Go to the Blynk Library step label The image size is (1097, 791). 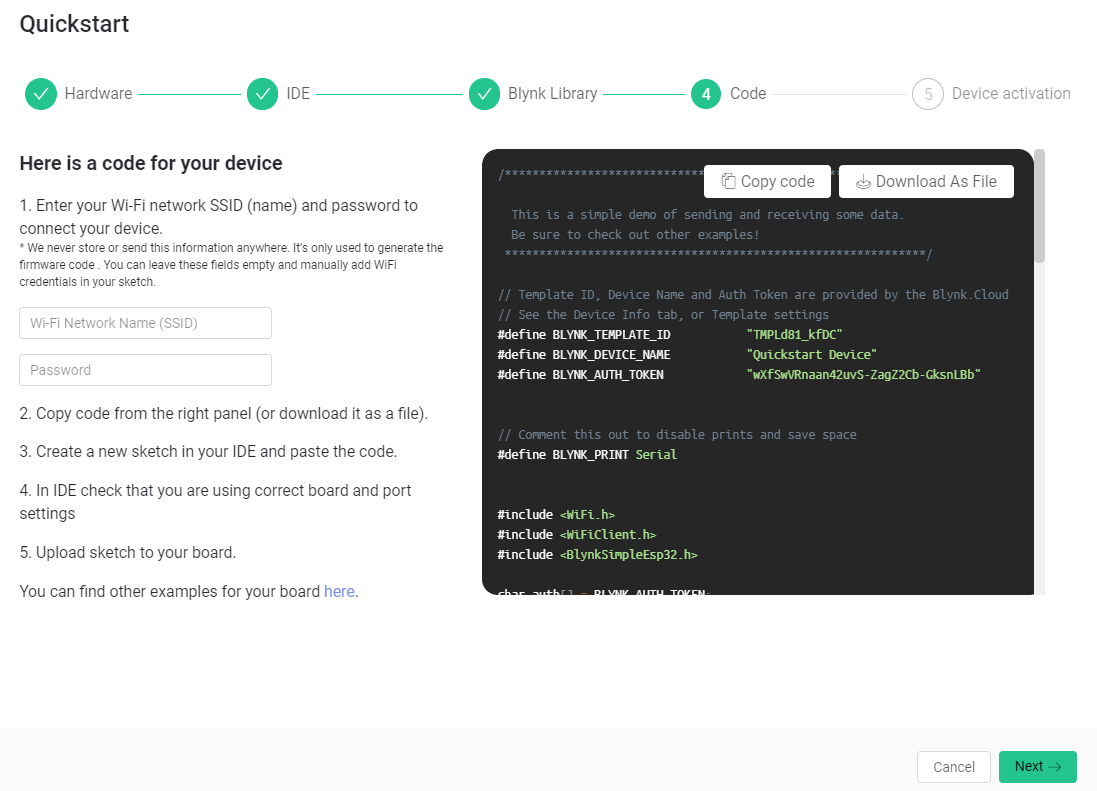(x=553, y=94)
